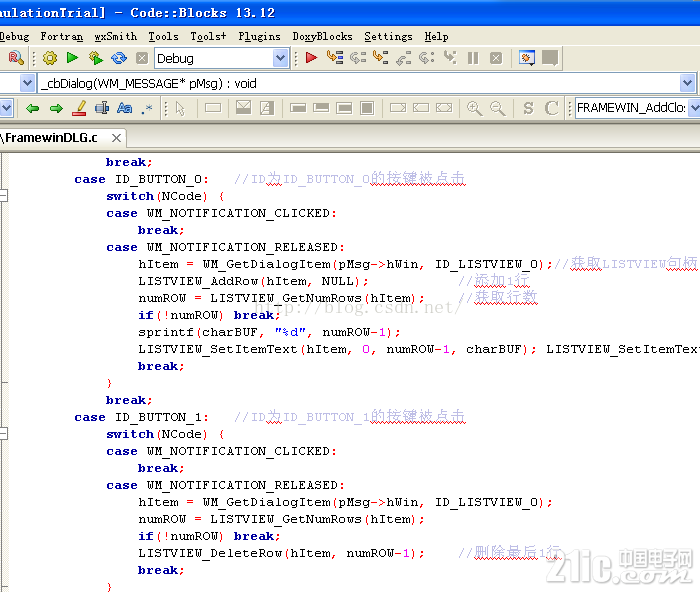Toggle comments with the C icon

point(551,108)
